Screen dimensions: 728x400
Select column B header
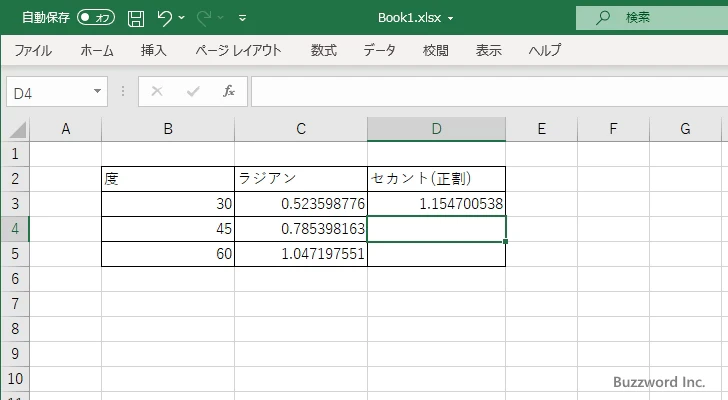[168, 129]
